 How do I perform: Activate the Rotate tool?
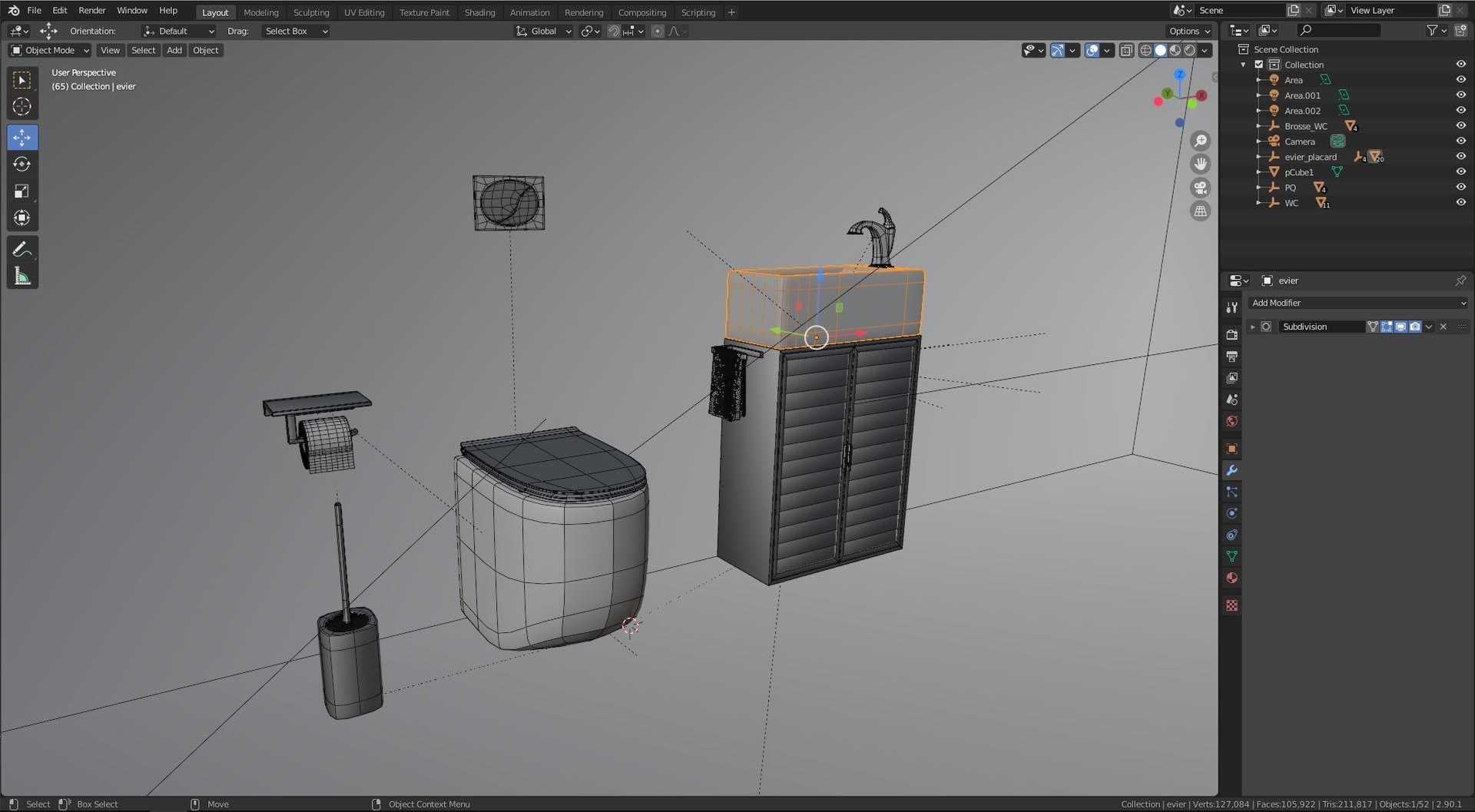pyautogui.click(x=22, y=164)
